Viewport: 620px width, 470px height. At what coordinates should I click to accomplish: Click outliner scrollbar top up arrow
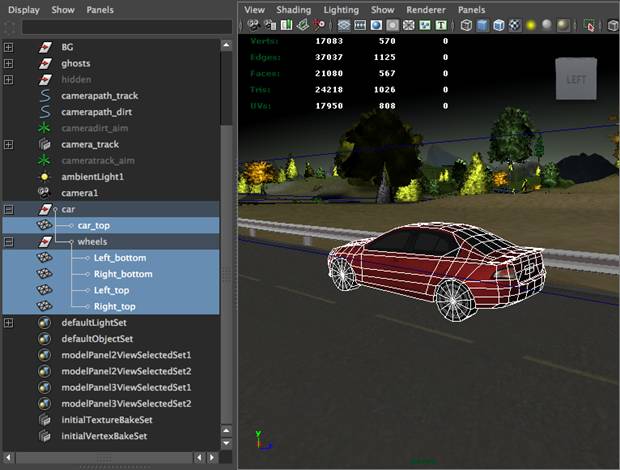tap(226, 45)
